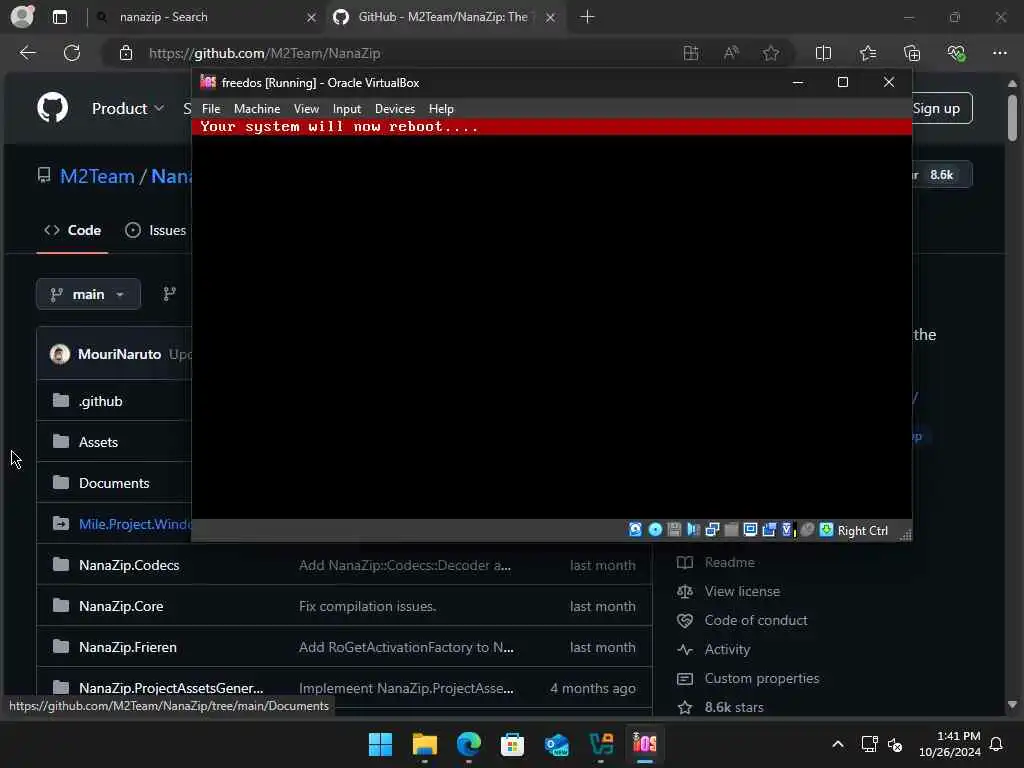Open the VirtualBox View menu
Screen dimensions: 1024x768
[306, 109]
